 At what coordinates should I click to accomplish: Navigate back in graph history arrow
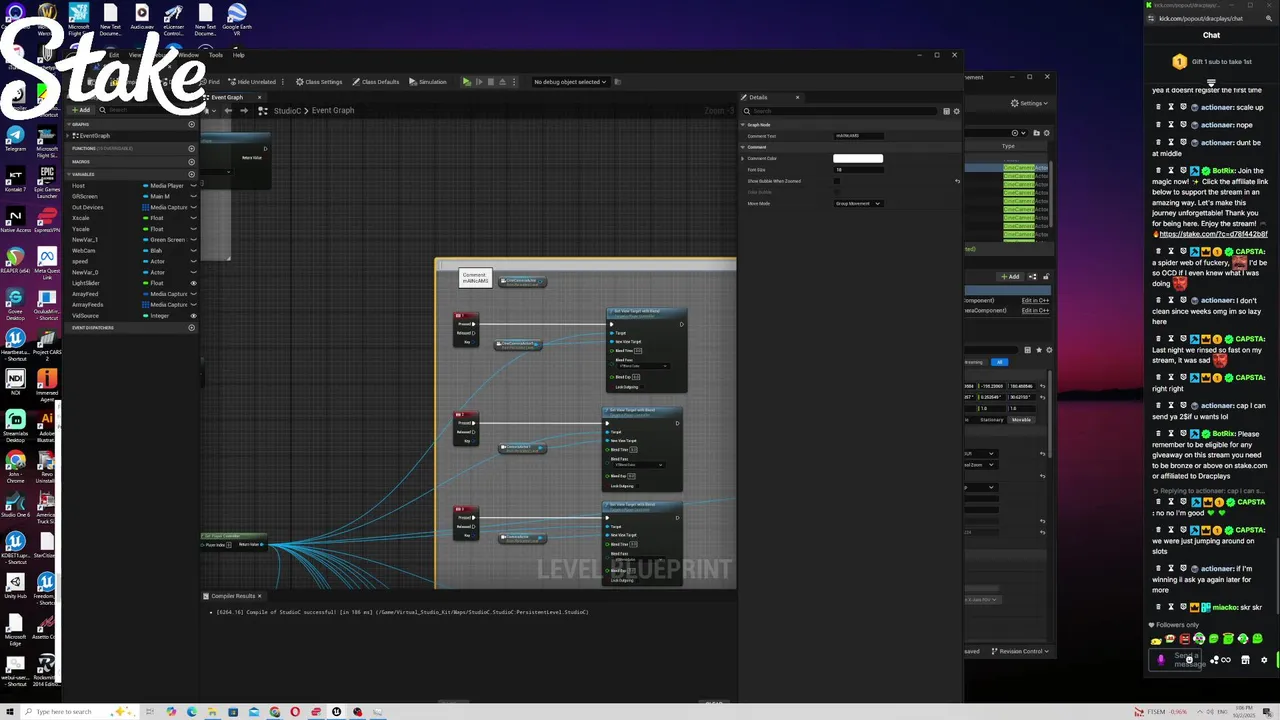coord(228,110)
